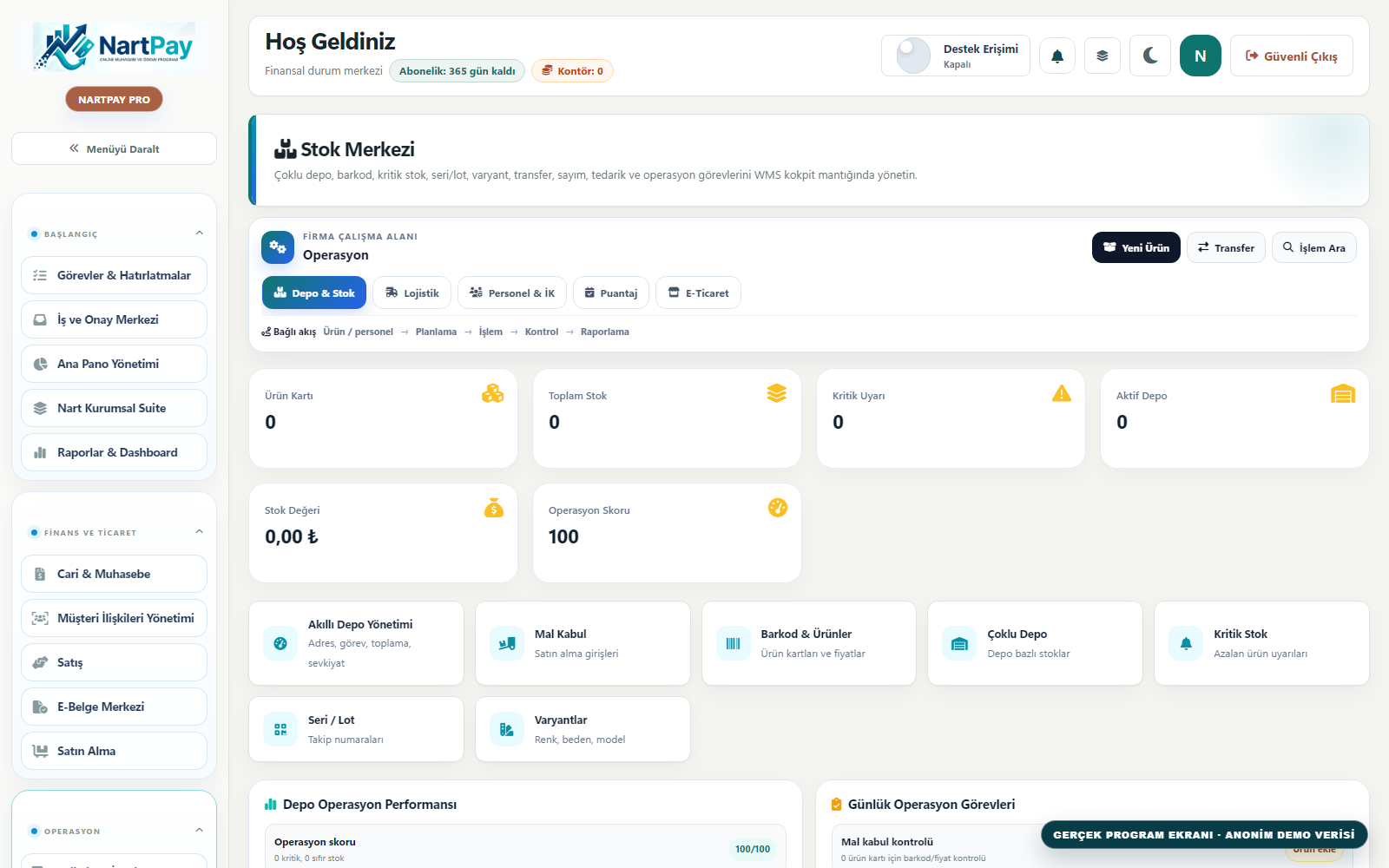Click the Transfer button
Screen dimensions: 1389x868
(1226, 247)
